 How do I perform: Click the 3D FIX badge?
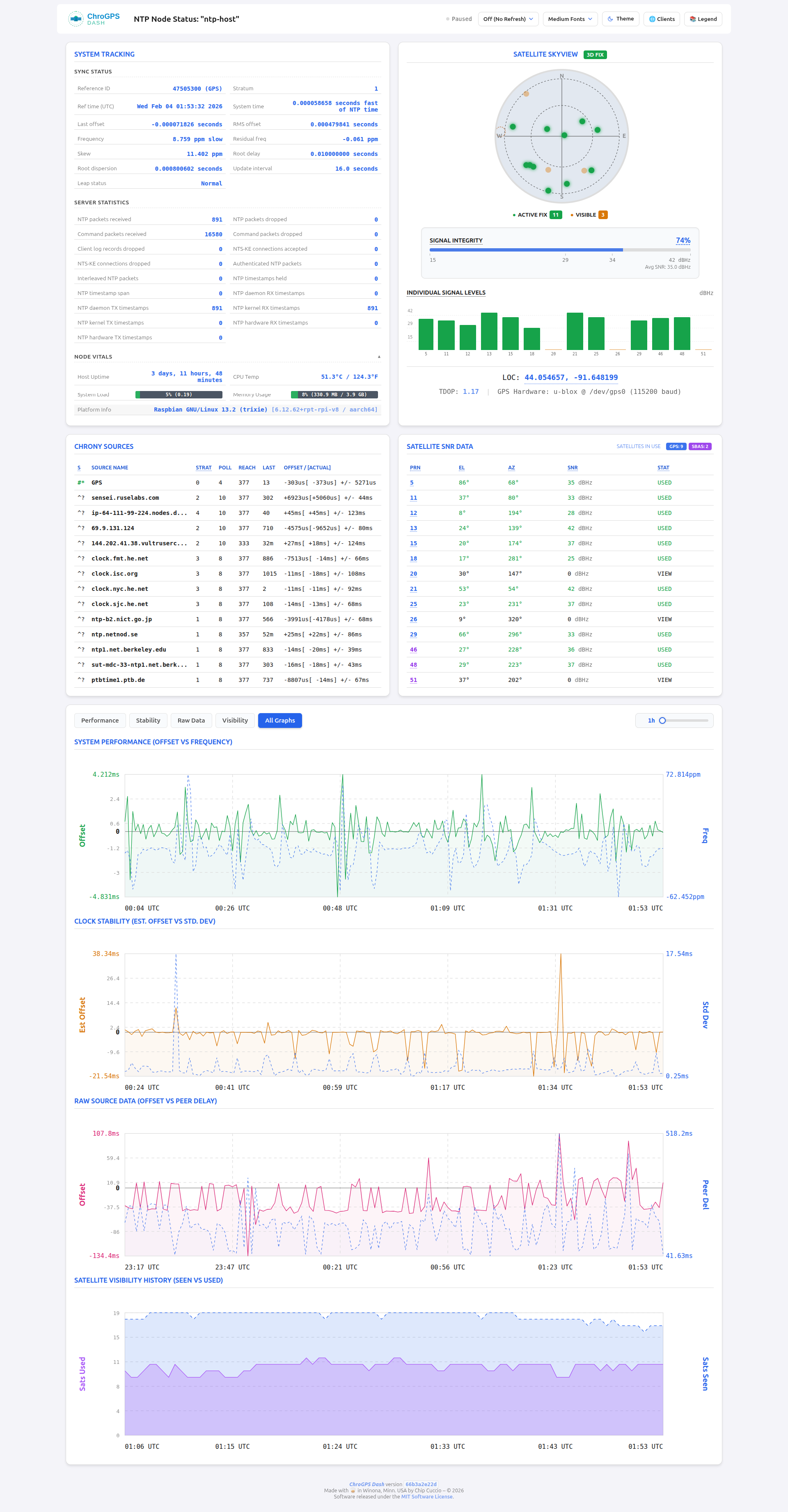(x=595, y=55)
